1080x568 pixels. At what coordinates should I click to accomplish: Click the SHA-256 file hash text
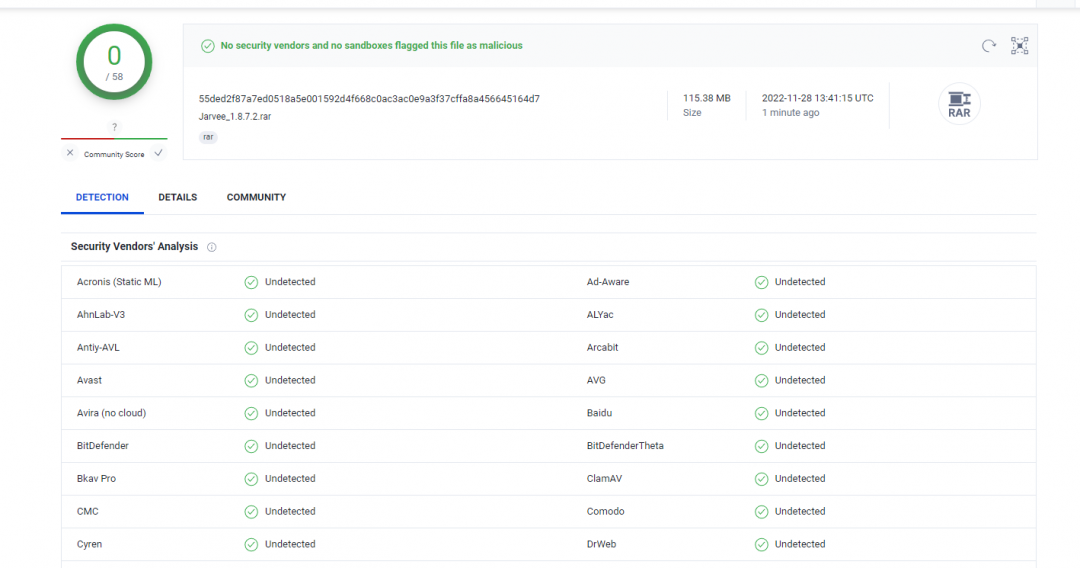click(369, 99)
